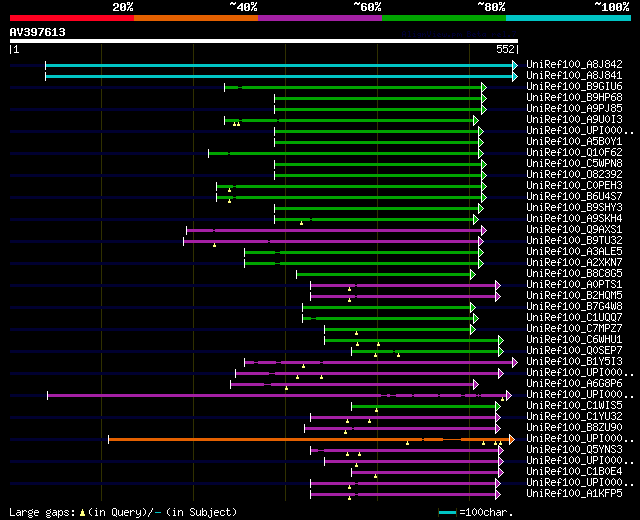640x520 pixels.
Task: Open hit UniRef100_A5B0Y1
Action: pos(574,141)
